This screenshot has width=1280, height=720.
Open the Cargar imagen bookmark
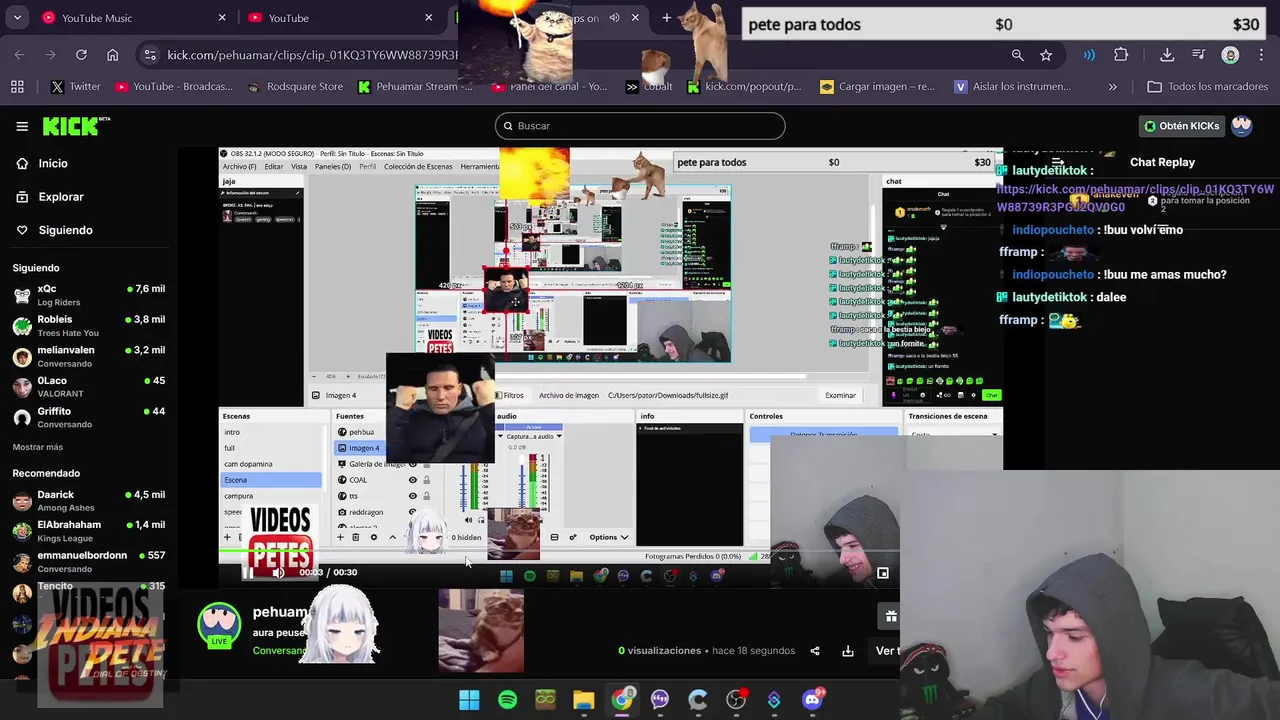pos(877,87)
